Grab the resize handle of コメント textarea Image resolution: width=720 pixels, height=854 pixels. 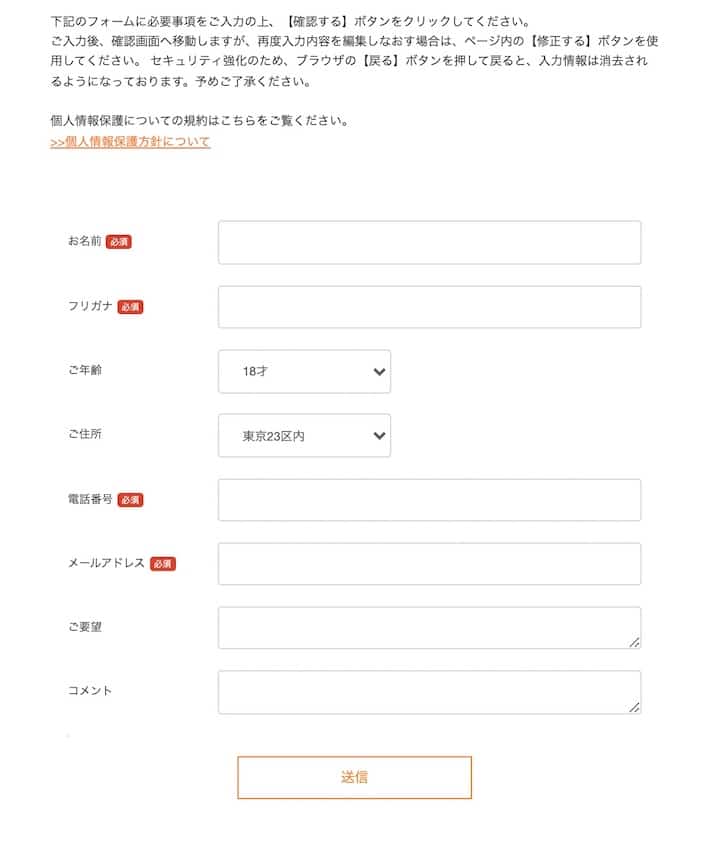(635, 707)
